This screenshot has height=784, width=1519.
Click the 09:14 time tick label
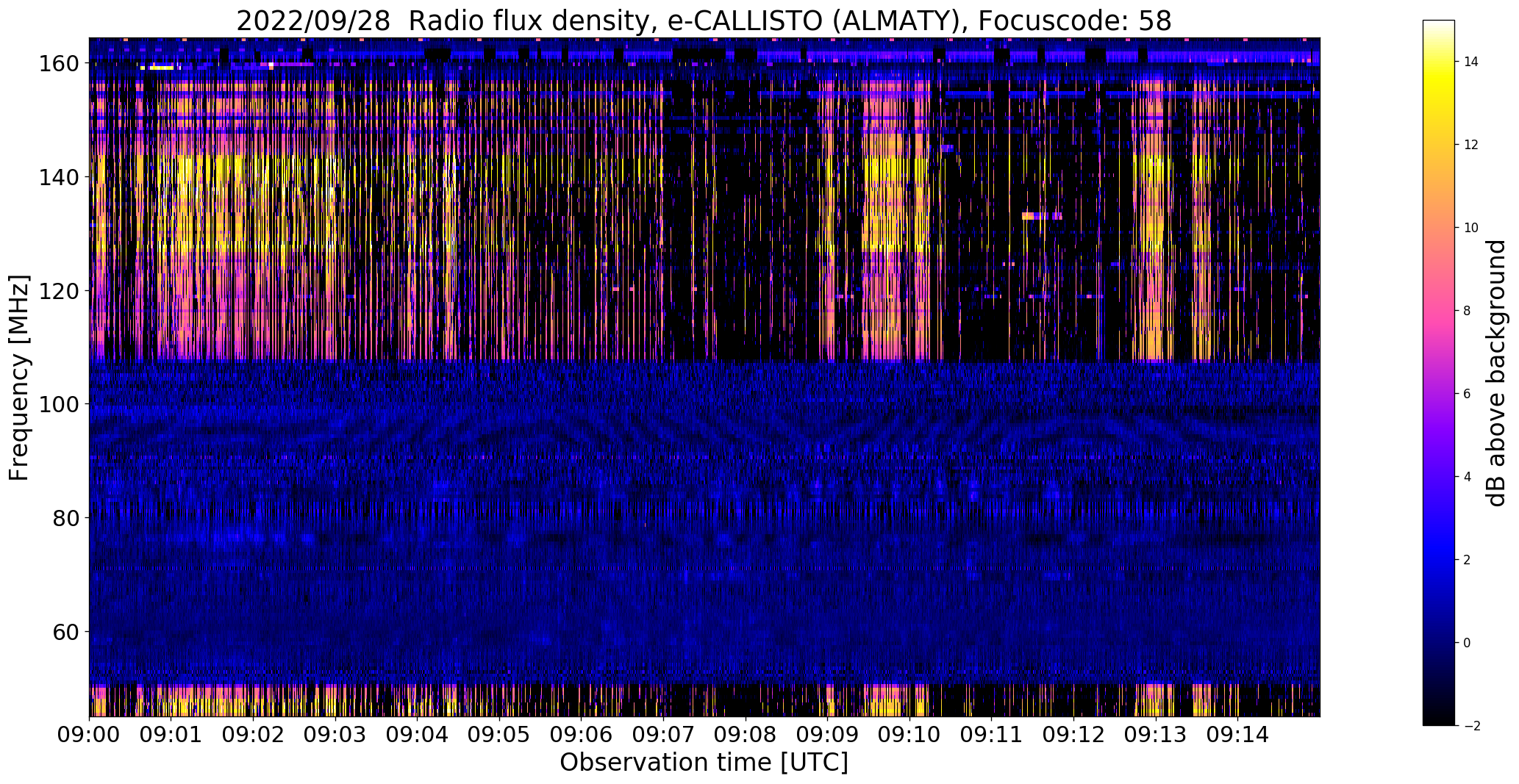[x=1238, y=735]
